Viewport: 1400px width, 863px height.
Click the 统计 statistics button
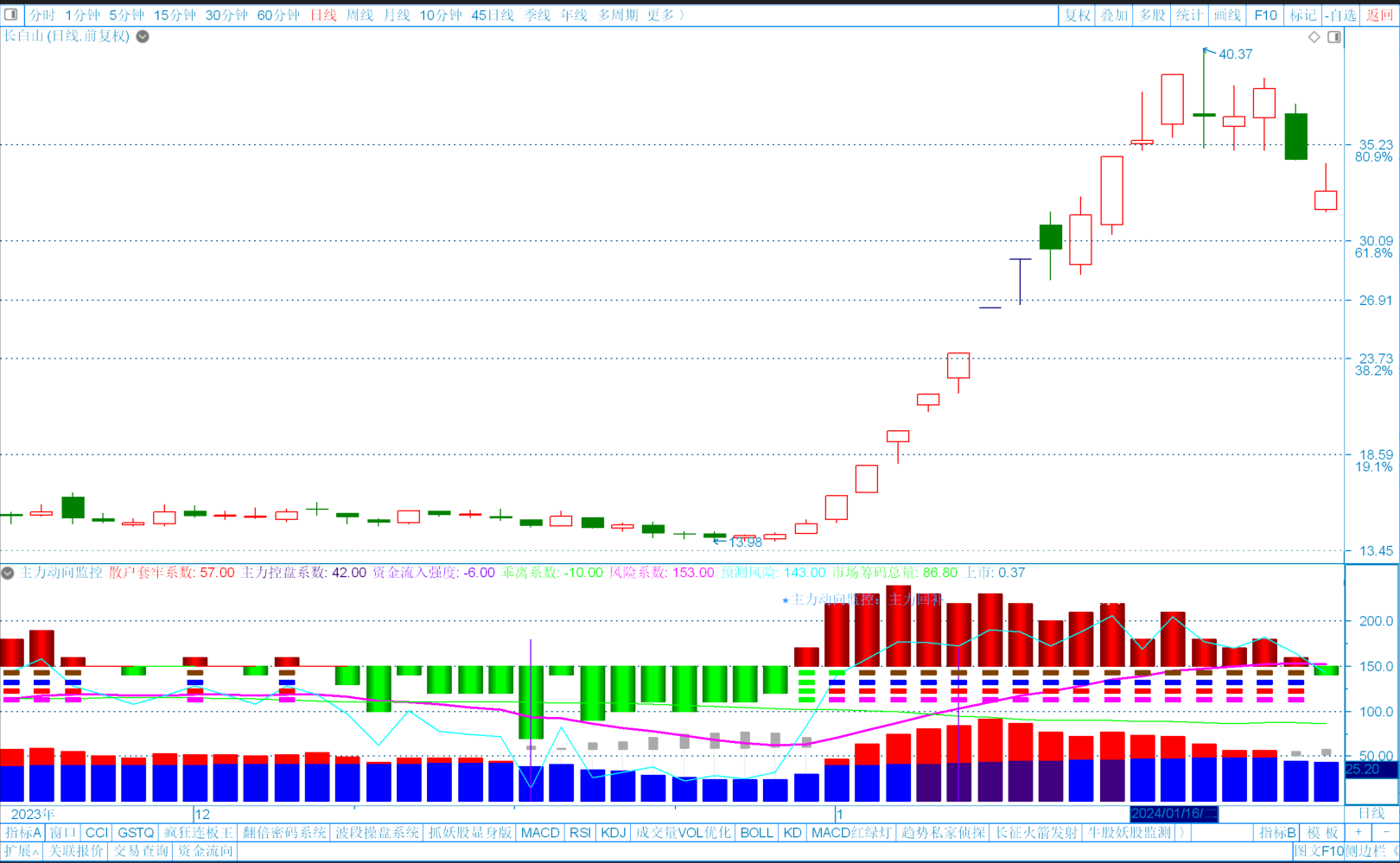1189,15
